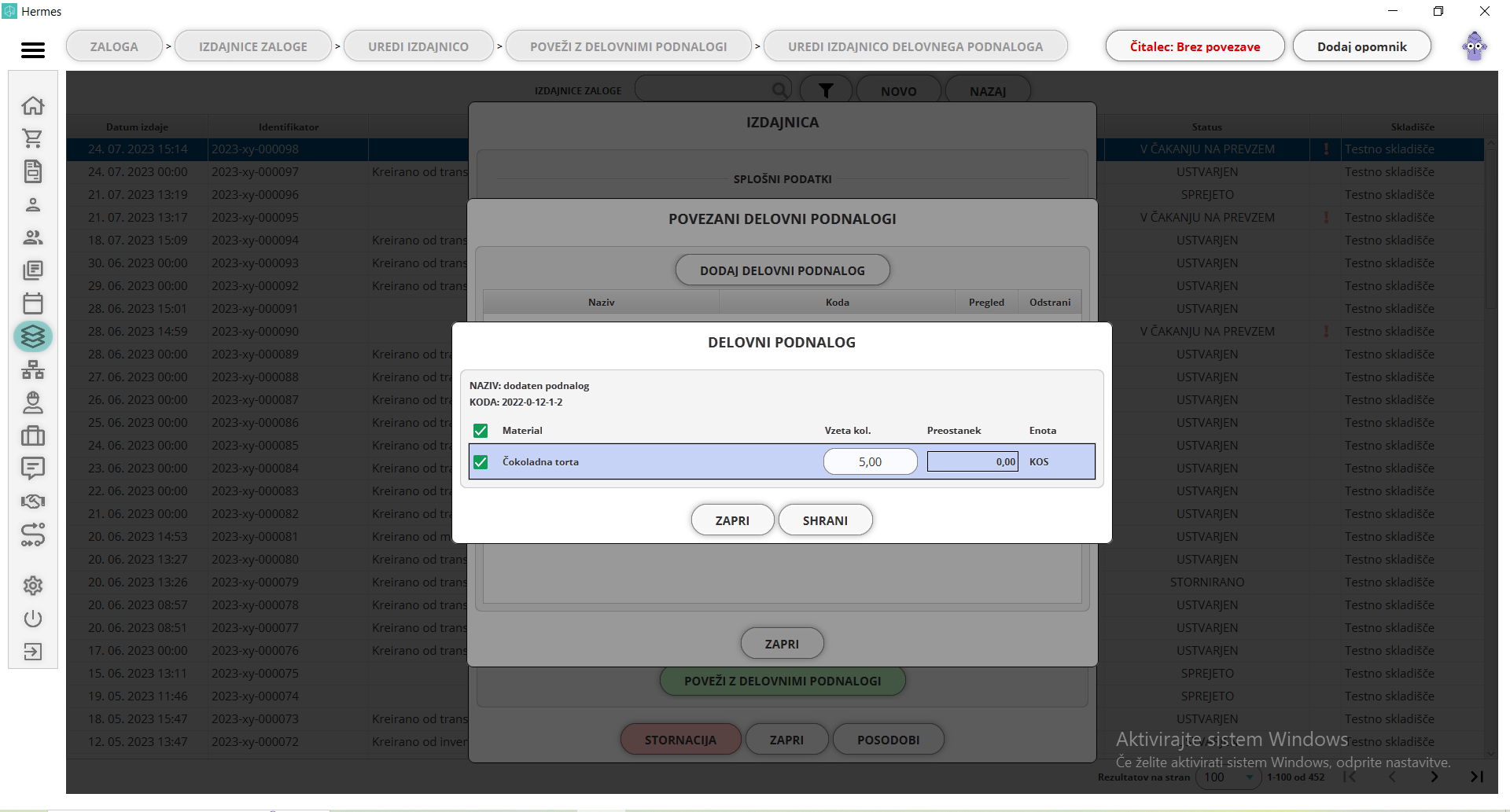Open the route path sidebar icon
Image resolution: width=1510 pixels, height=812 pixels.
click(x=33, y=535)
